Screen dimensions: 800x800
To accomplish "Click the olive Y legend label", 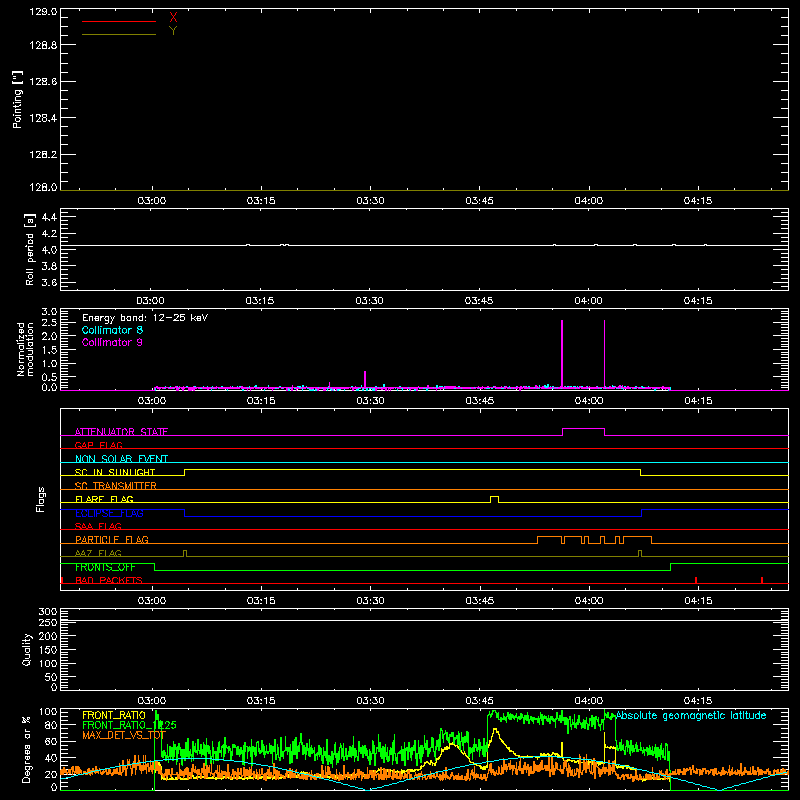I will 173,31.
